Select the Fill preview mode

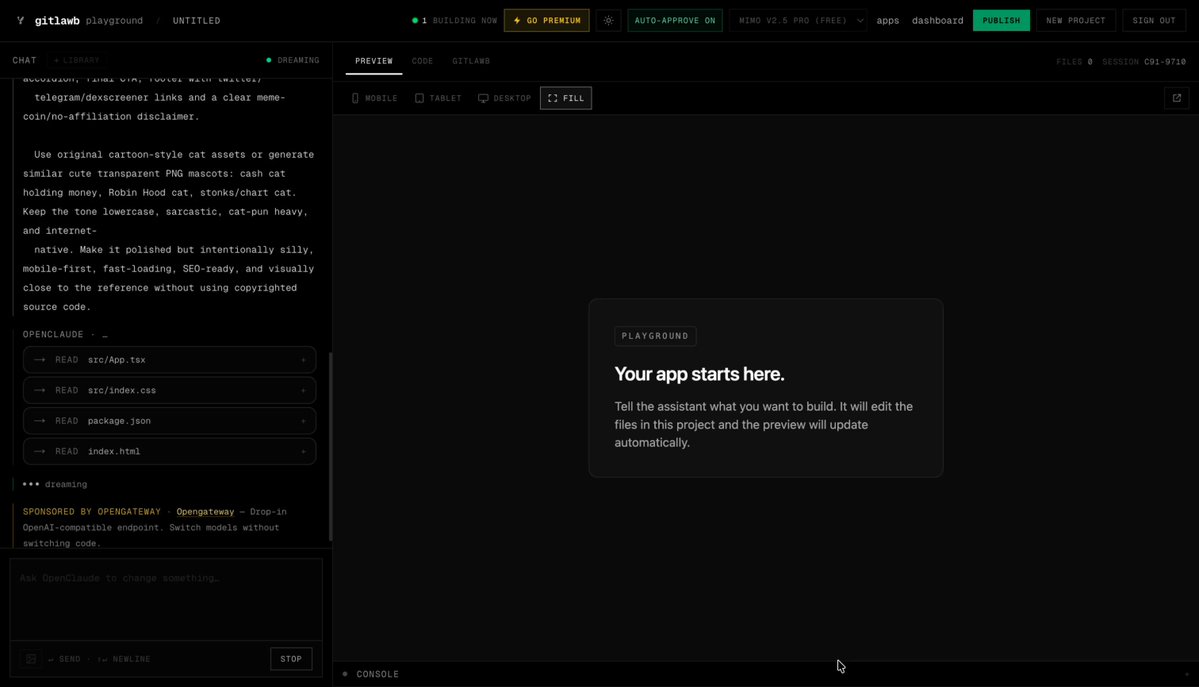point(566,98)
